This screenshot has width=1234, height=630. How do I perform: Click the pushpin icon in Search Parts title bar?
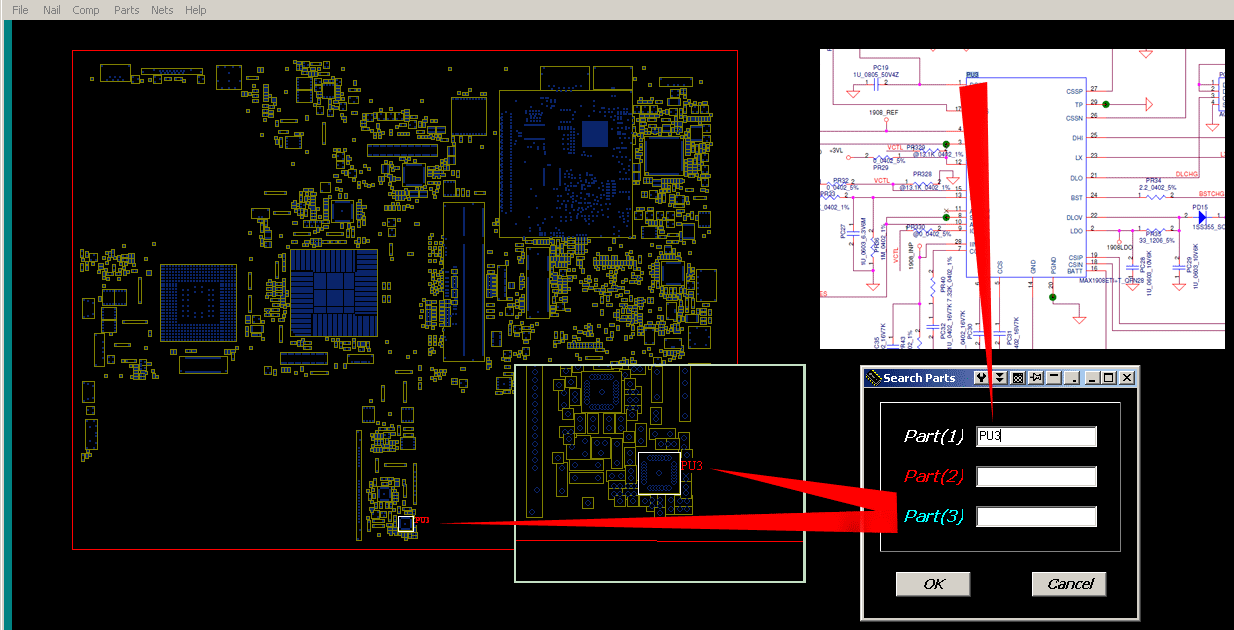point(1035,378)
